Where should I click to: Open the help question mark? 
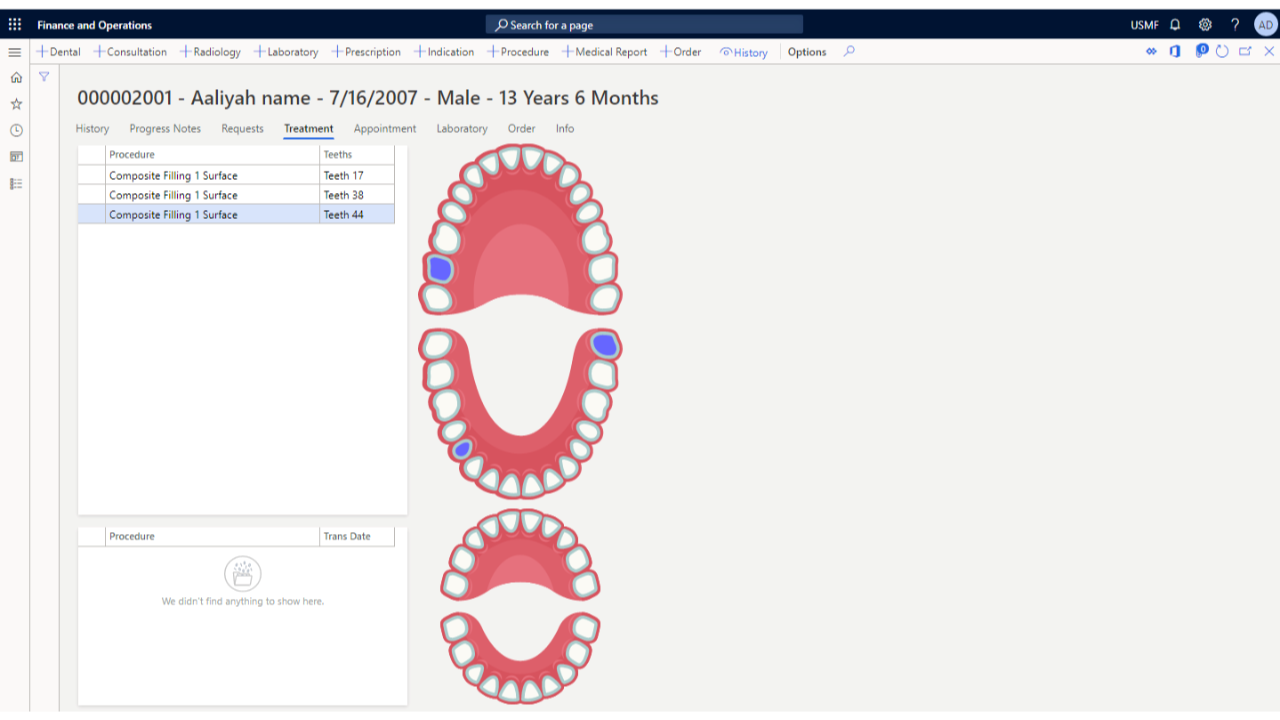pyautogui.click(x=1235, y=25)
